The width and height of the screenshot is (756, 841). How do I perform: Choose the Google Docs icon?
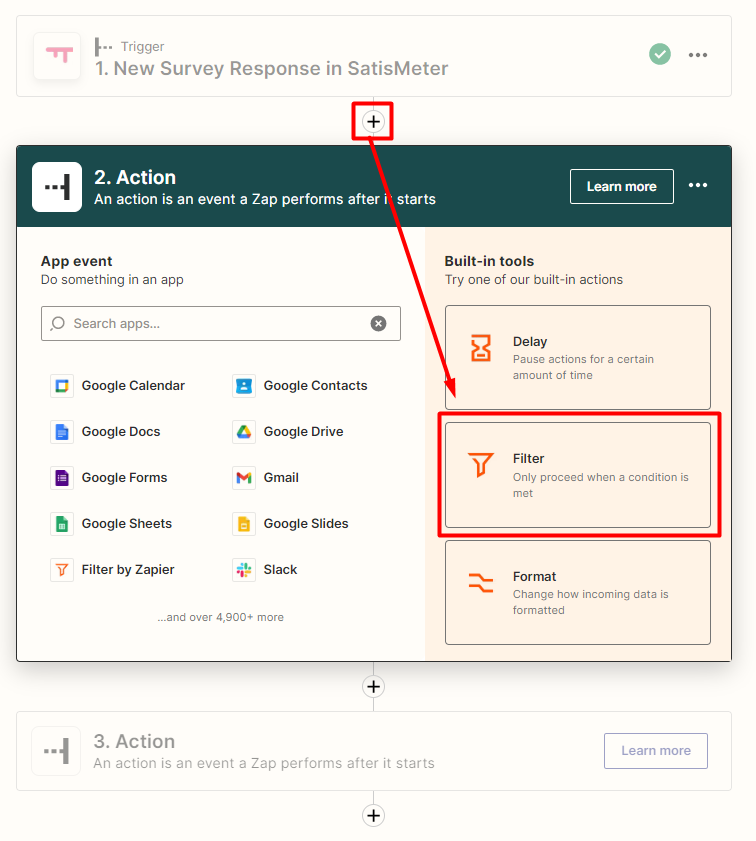62,432
